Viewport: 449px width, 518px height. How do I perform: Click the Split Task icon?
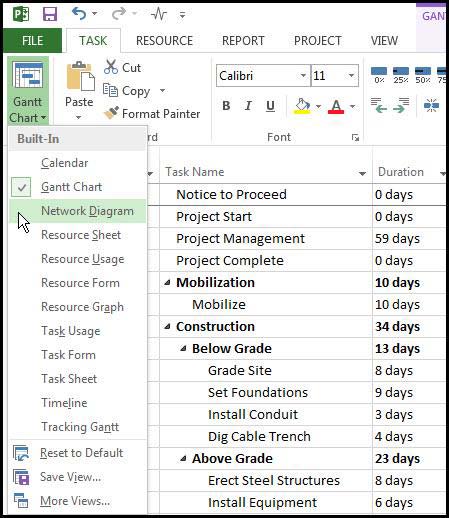(x=431, y=106)
